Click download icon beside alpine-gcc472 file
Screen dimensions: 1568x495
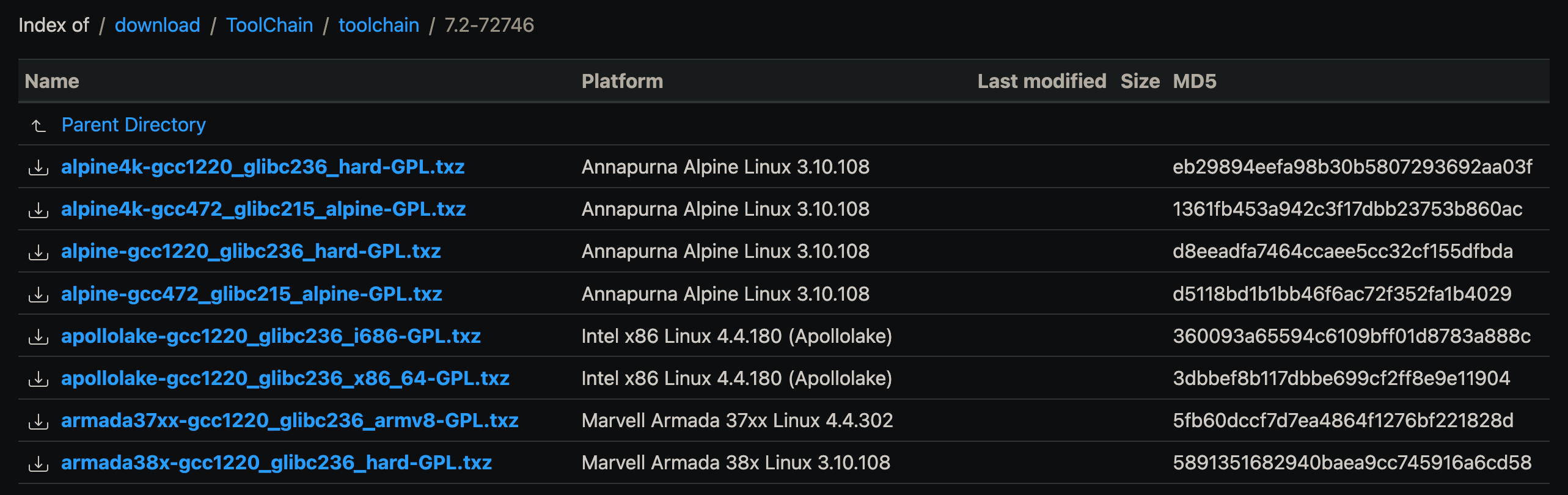38,295
